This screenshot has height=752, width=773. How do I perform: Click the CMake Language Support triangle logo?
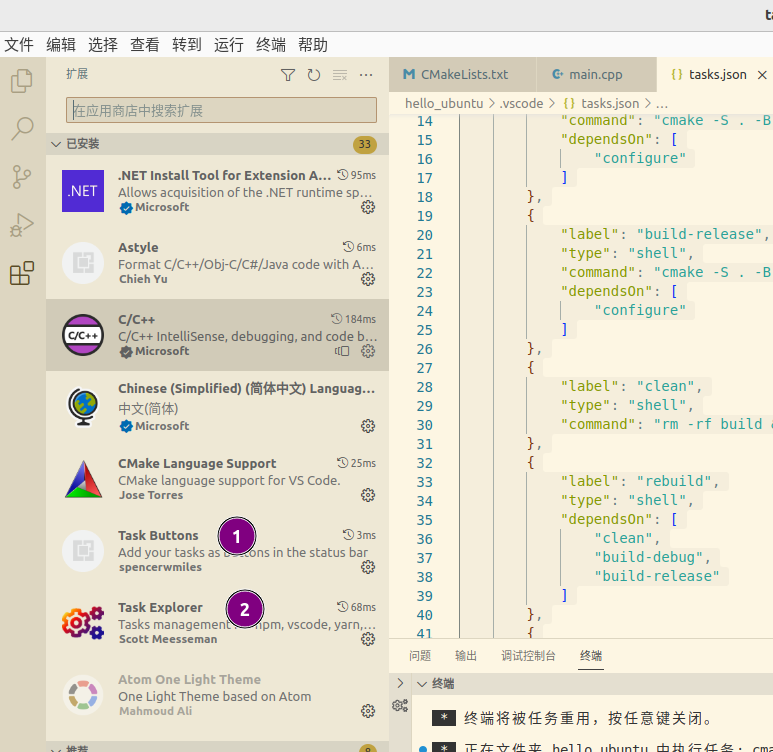pyautogui.click(x=83, y=479)
